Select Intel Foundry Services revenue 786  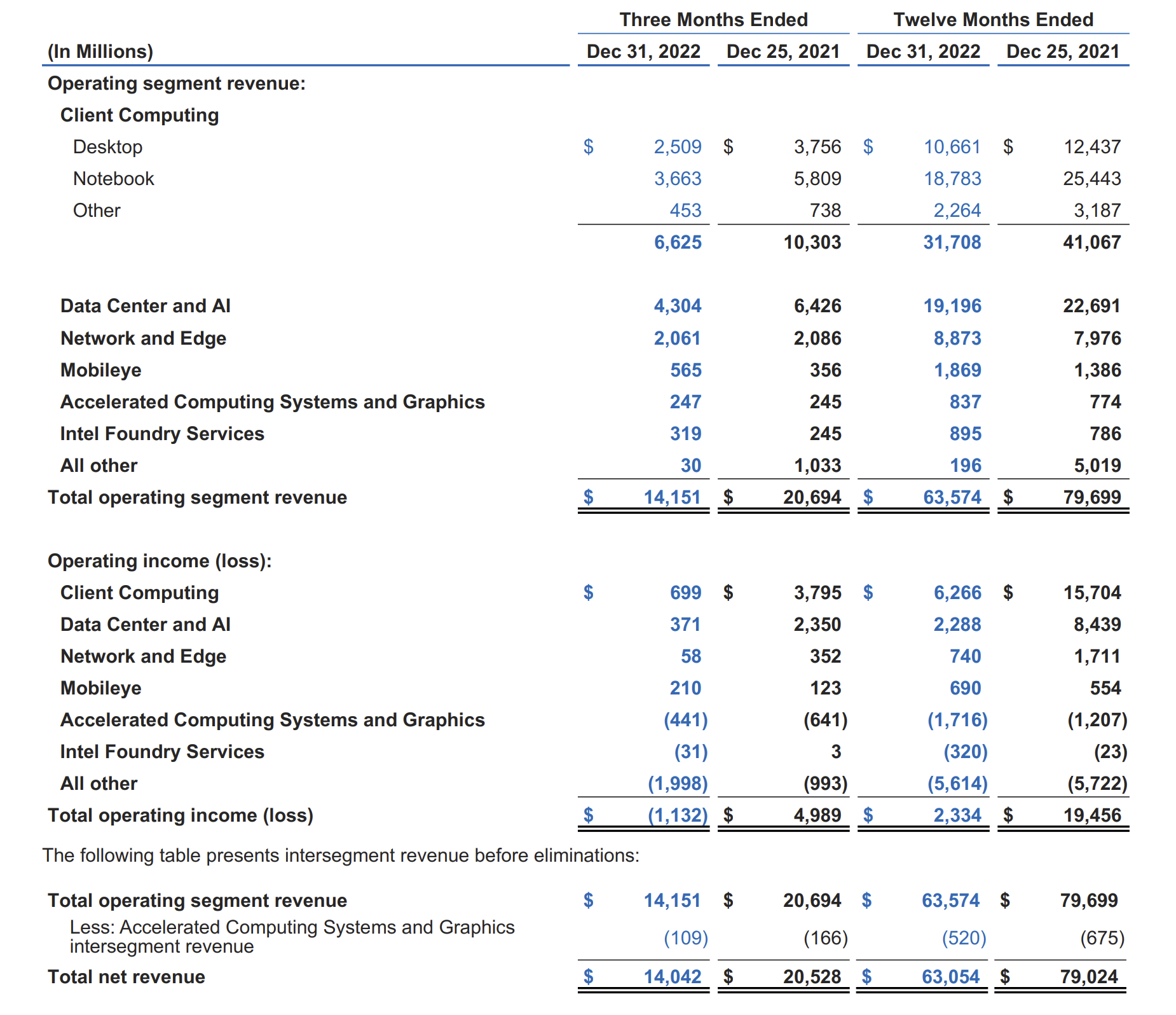point(1105,434)
